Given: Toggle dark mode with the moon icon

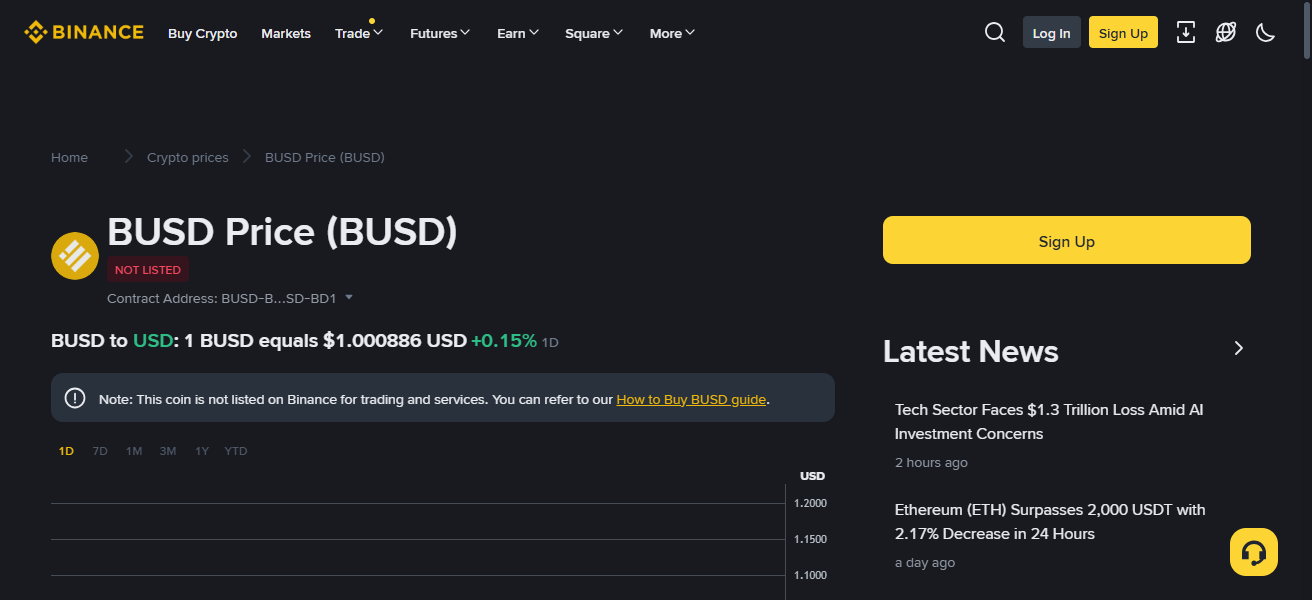Looking at the screenshot, I should (1265, 32).
